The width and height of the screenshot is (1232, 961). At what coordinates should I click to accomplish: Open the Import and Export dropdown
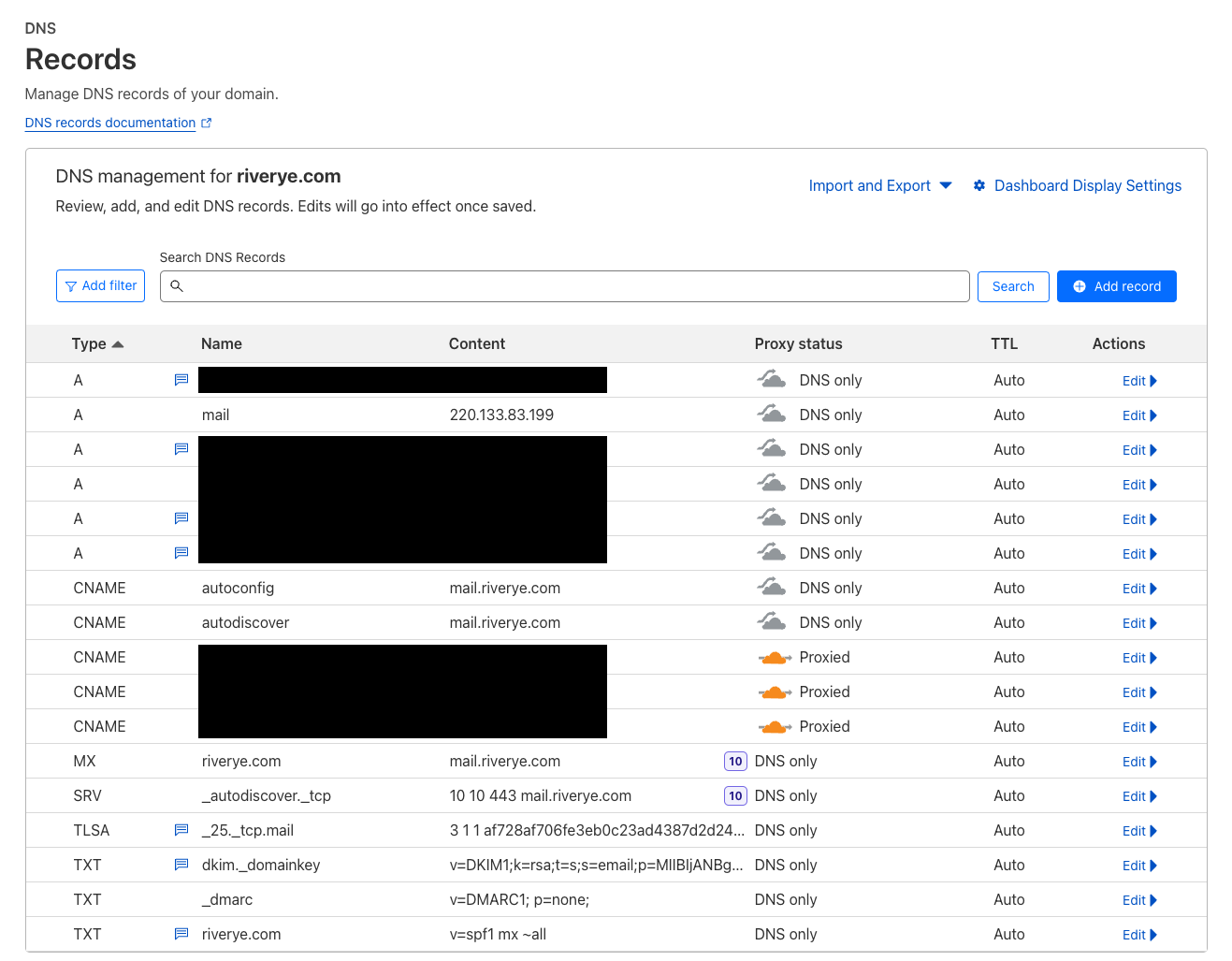pos(880,185)
